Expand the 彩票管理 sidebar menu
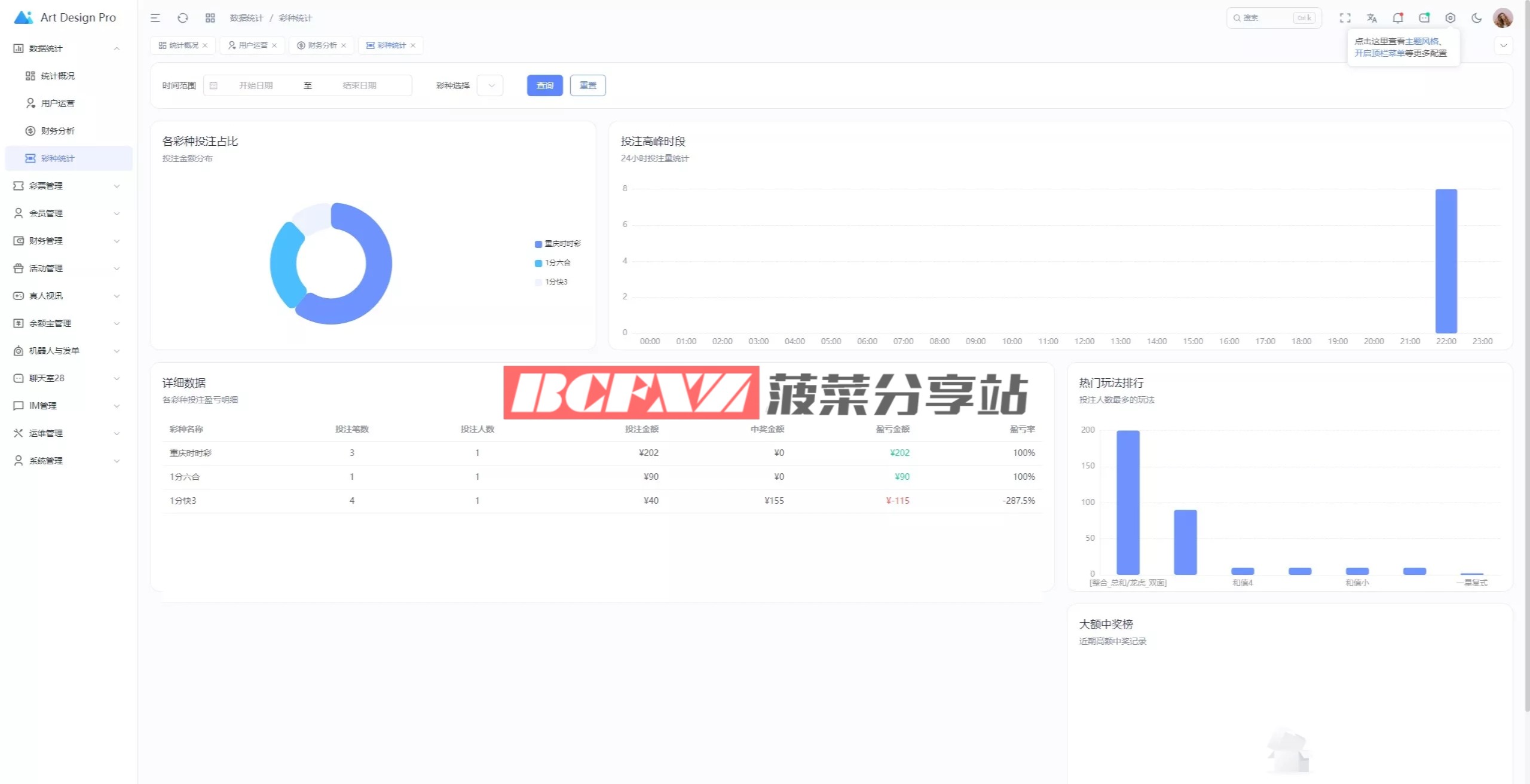This screenshot has width=1530, height=784. [66, 186]
